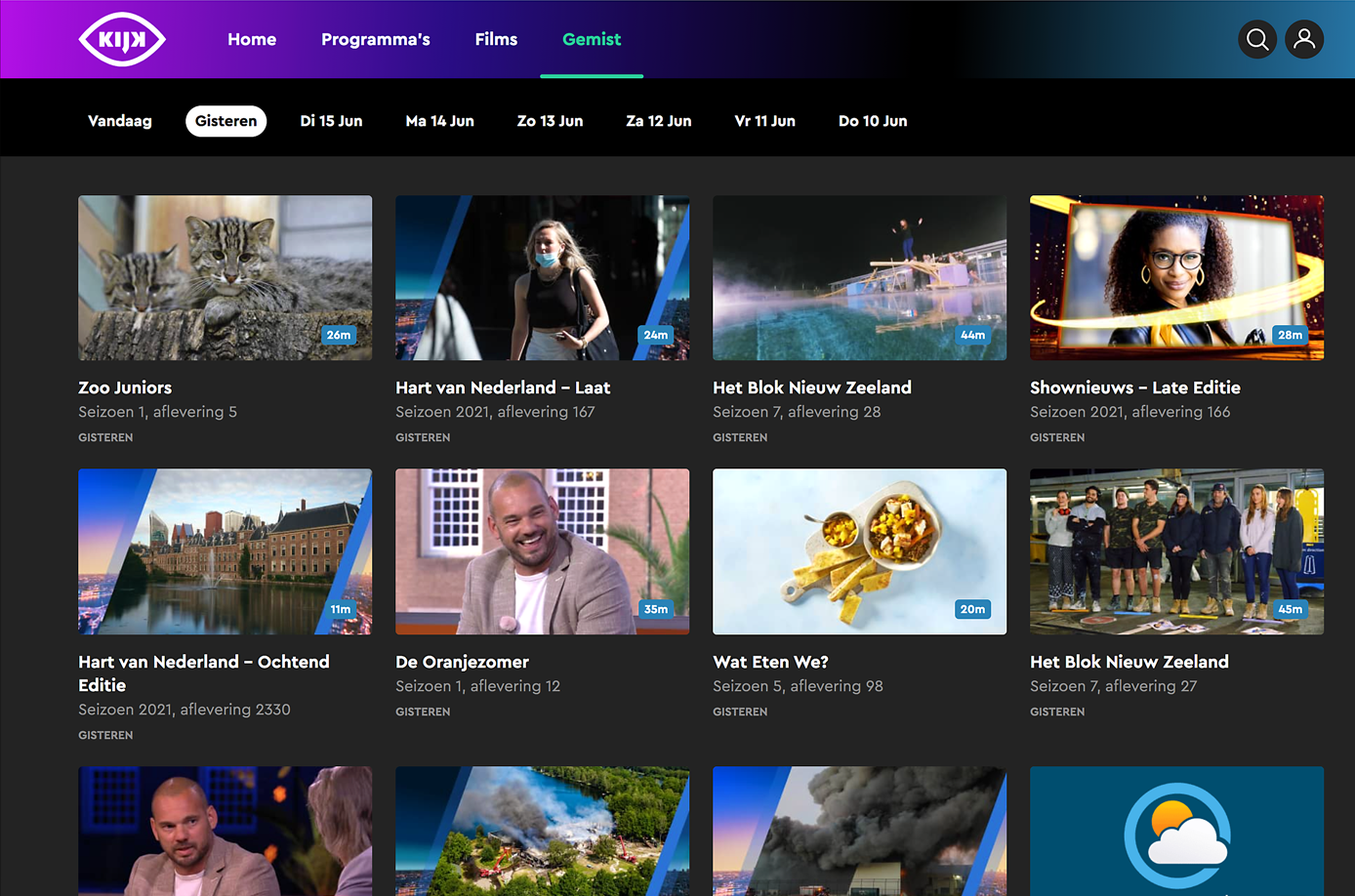Click 'Seizoen 2021, aflevering 2330' text
Image resolution: width=1355 pixels, height=896 pixels.
(x=185, y=710)
